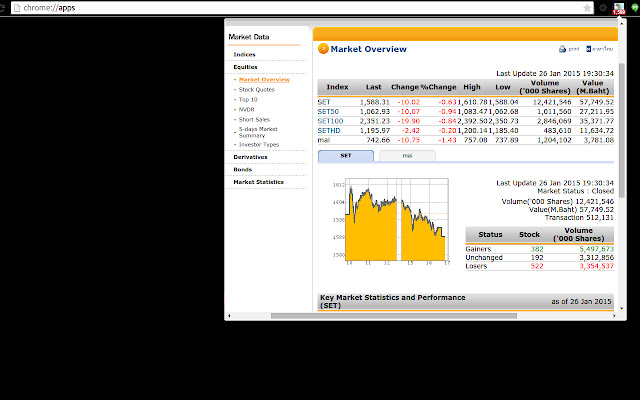
Task: Open Stock Quotes in the sidebar
Action: 257,89
